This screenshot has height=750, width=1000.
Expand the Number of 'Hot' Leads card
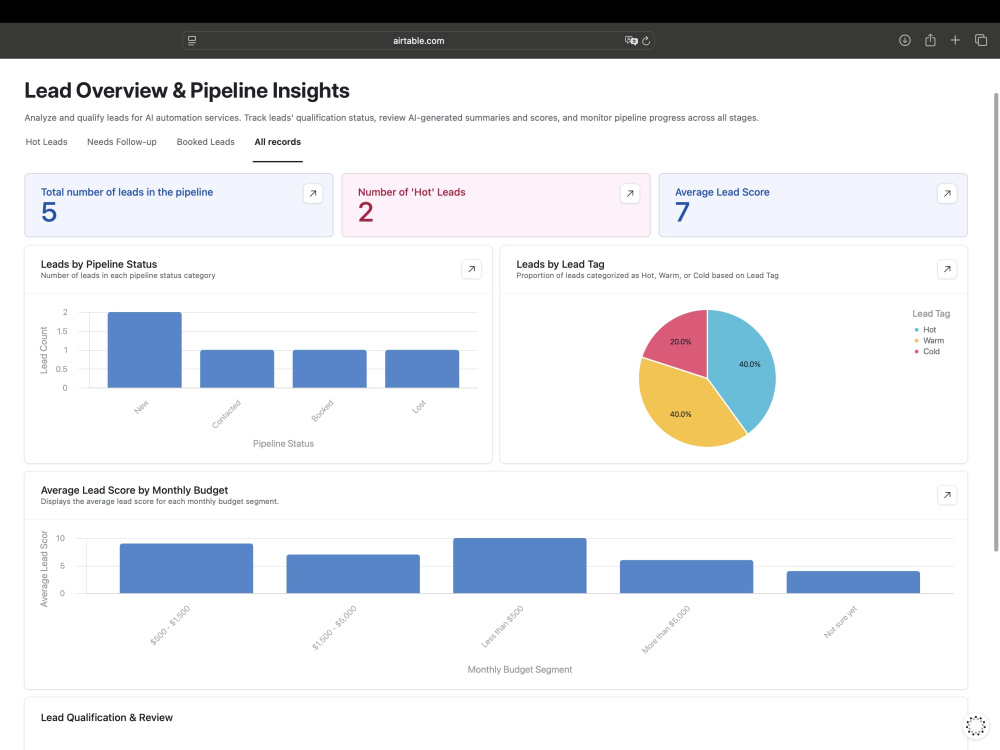point(629,193)
